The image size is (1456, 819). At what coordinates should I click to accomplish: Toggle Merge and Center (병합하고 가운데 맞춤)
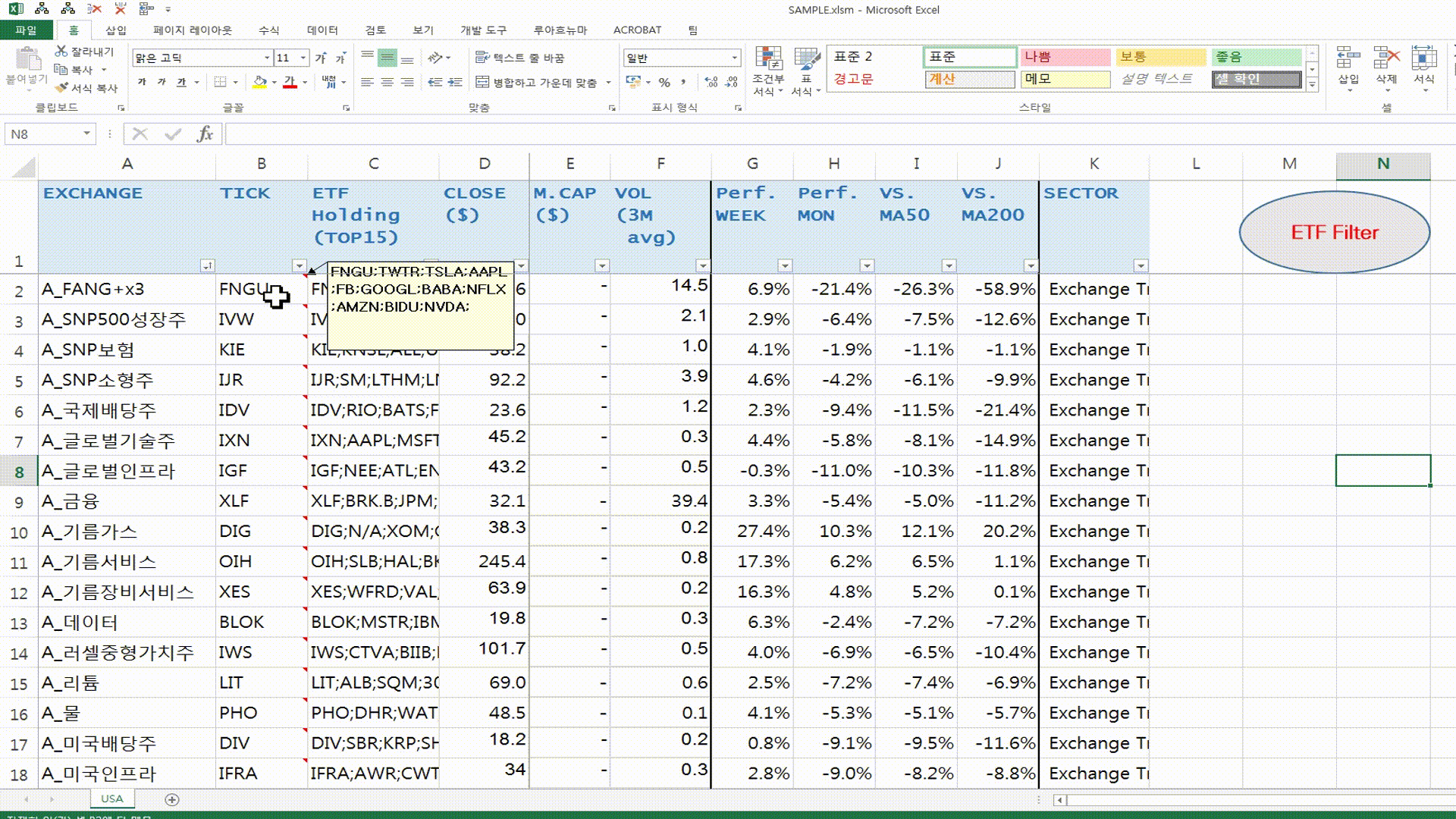point(537,82)
